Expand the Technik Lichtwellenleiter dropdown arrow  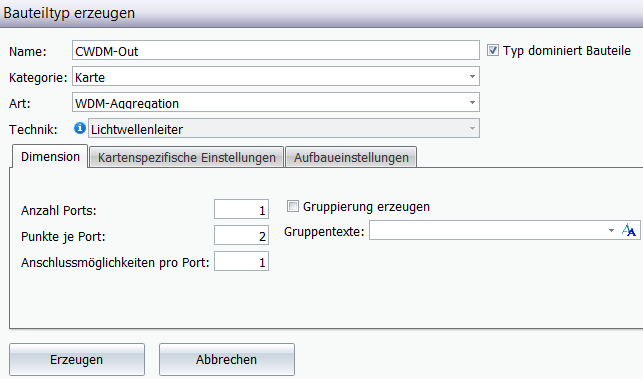(472, 129)
